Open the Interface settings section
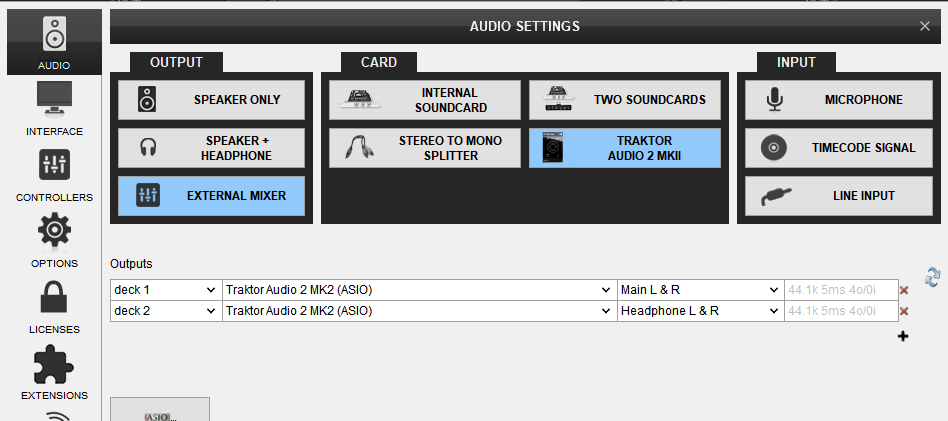Screen dimensions: 948x421 [x=54, y=108]
